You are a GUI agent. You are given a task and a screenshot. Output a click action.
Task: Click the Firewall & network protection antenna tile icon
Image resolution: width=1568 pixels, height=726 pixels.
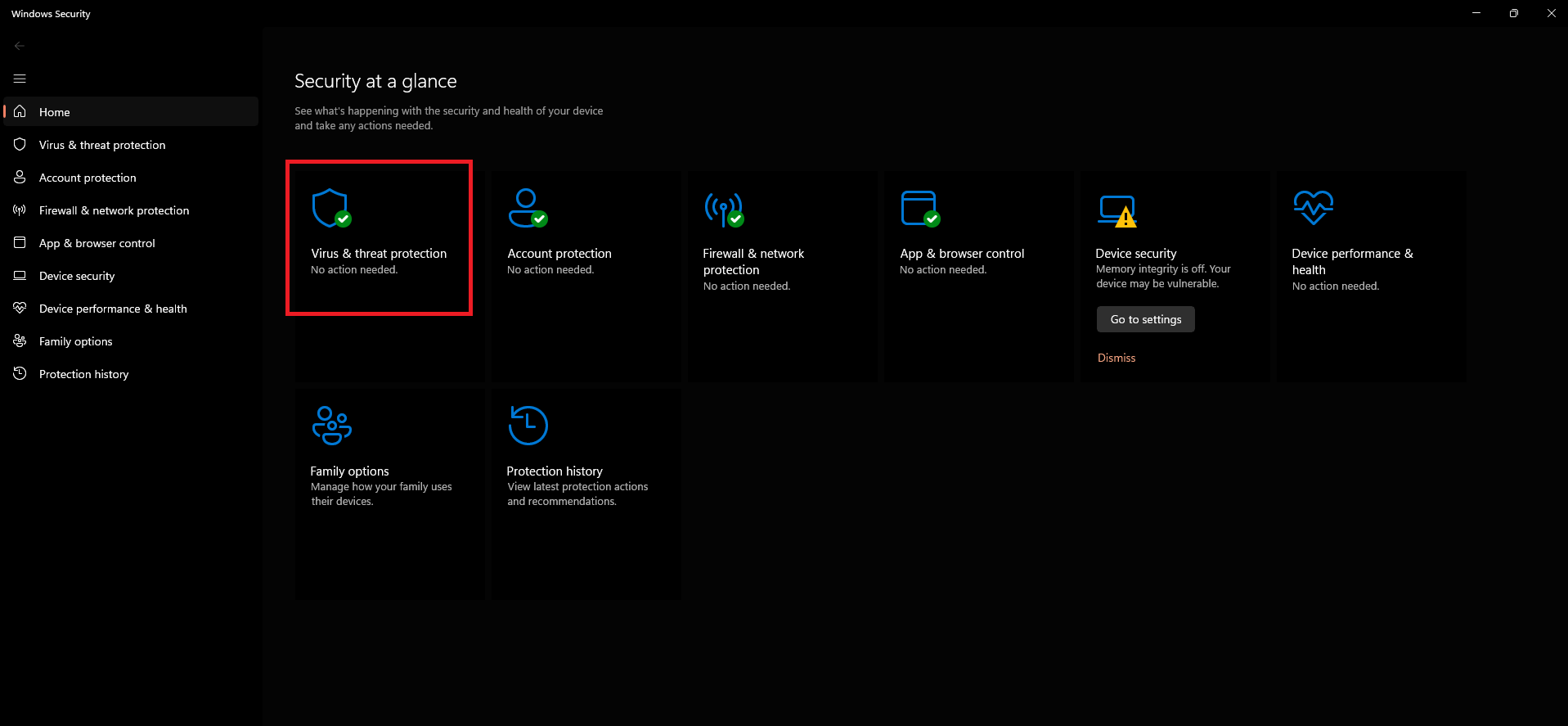[x=724, y=209]
